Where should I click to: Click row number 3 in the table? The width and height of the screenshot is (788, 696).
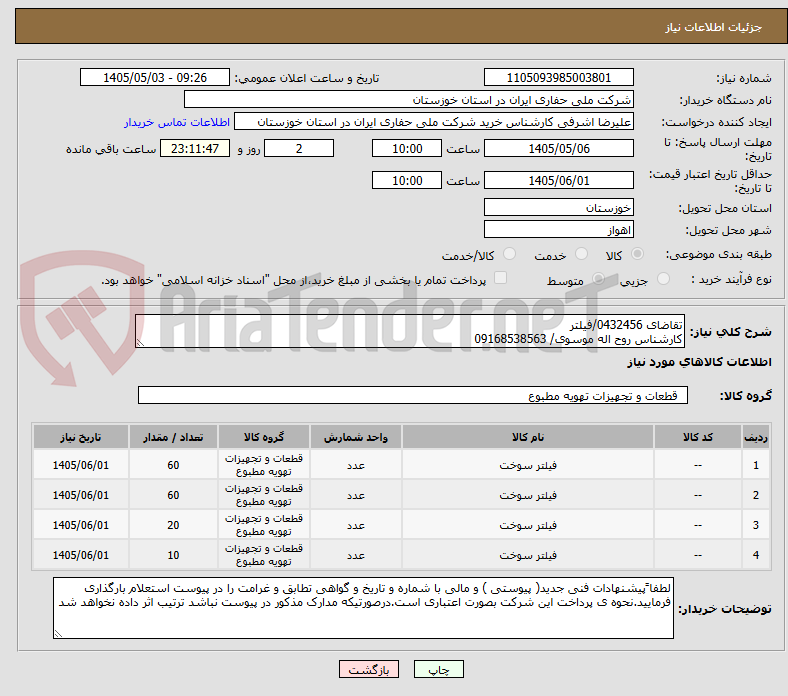click(x=755, y=526)
